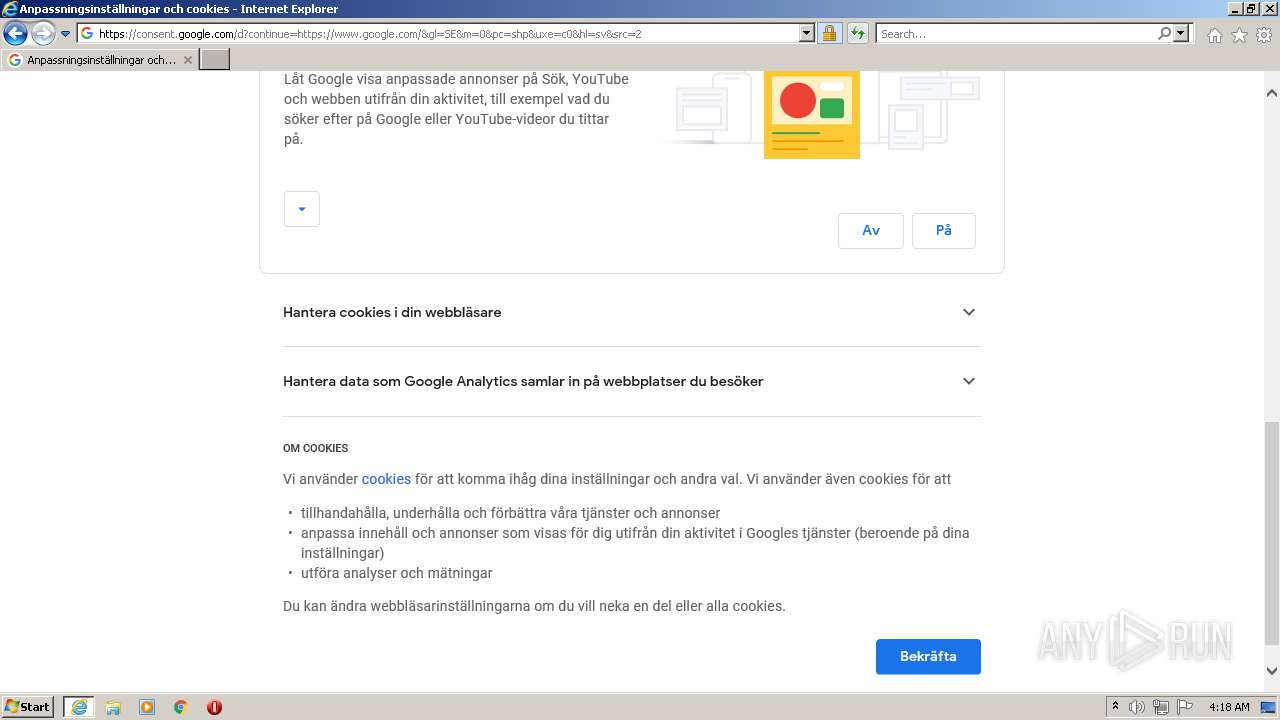1280x720 pixels.
Task: Show hidden system tray icons
Action: pos(1115,707)
